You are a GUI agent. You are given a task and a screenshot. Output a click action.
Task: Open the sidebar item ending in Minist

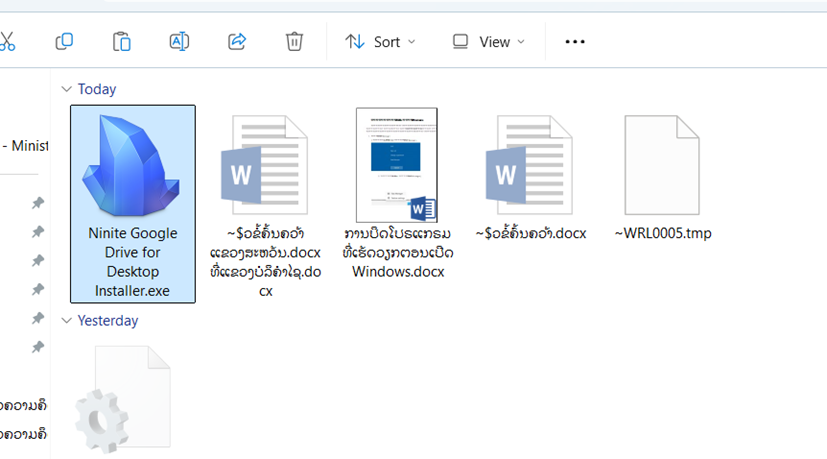click(25, 146)
